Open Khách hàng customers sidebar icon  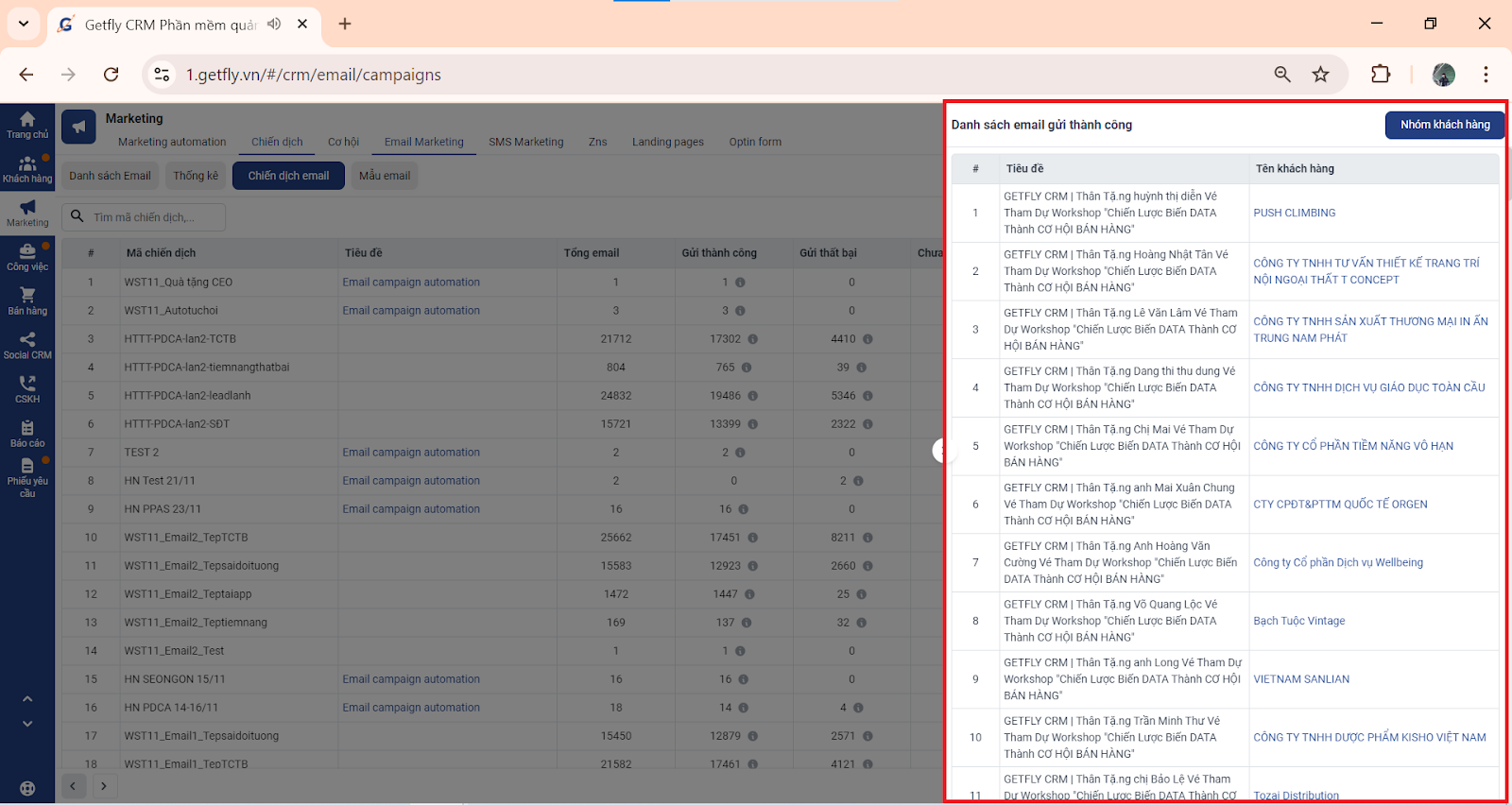pos(27,169)
